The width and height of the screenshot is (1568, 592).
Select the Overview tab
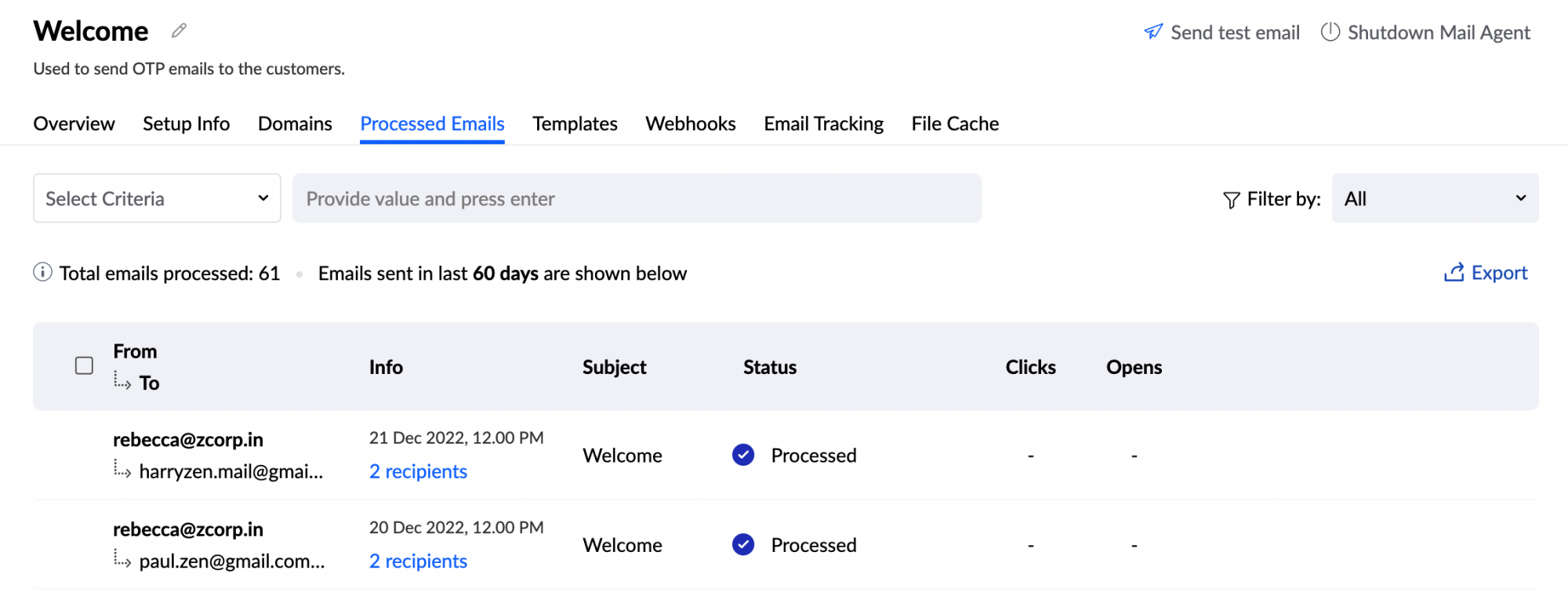click(x=74, y=124)
